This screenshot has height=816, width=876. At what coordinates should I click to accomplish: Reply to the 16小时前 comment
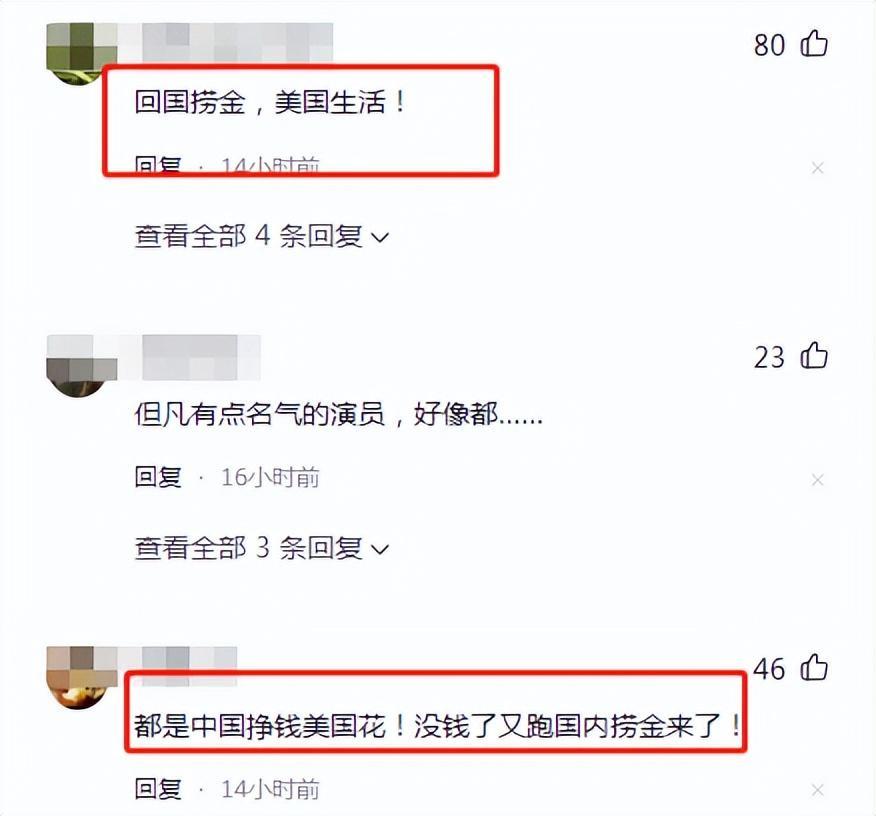(x=158, y=478)
